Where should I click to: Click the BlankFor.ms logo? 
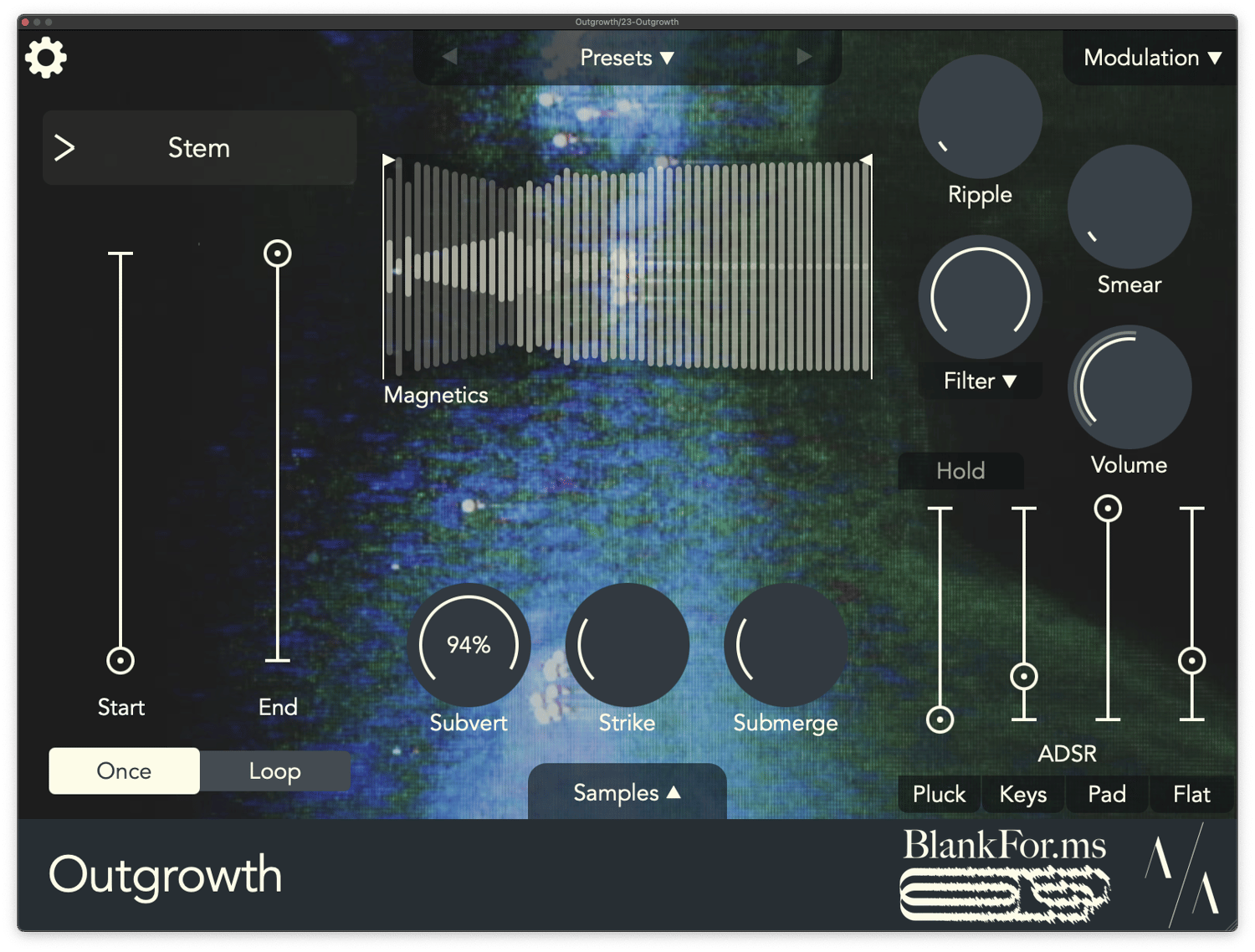pyautogui.click(x=1006, y=875)
